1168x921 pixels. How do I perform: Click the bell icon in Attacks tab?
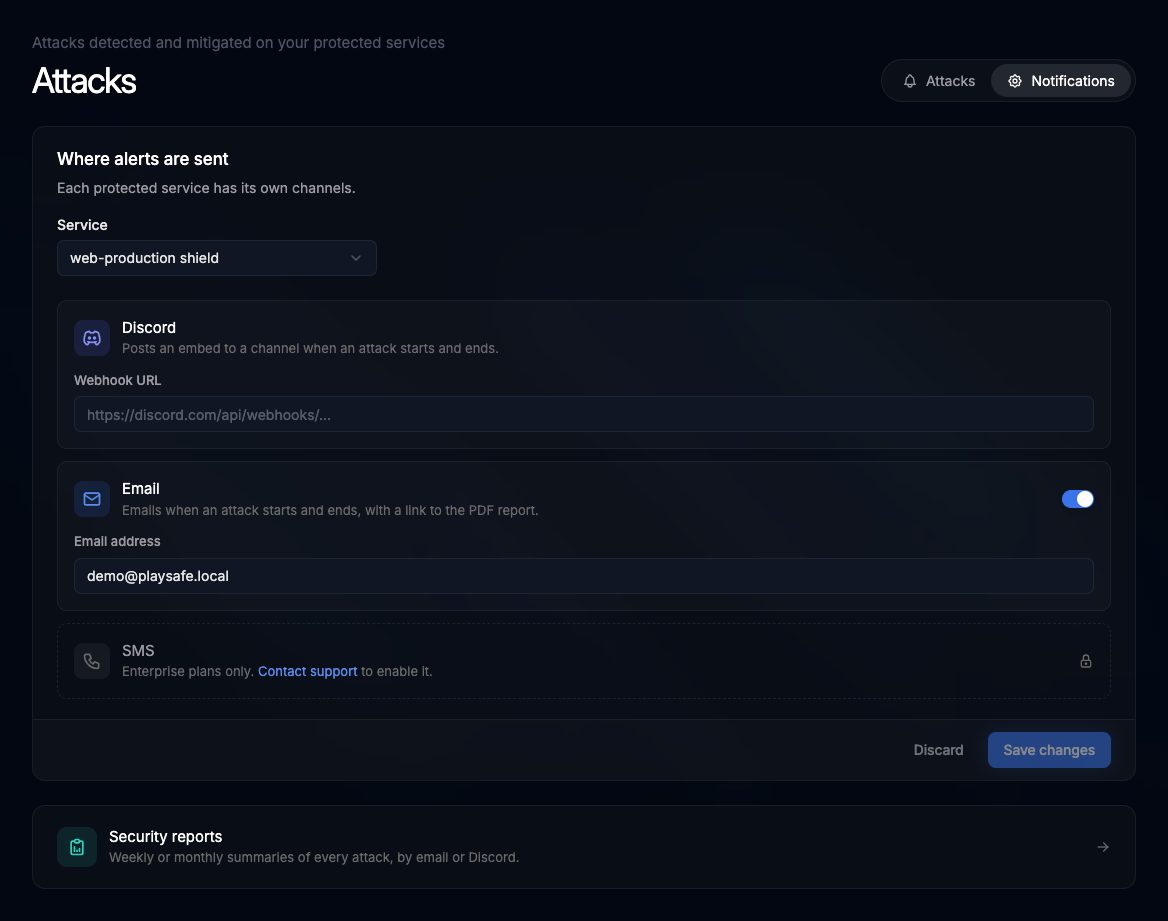click(910, 81)
